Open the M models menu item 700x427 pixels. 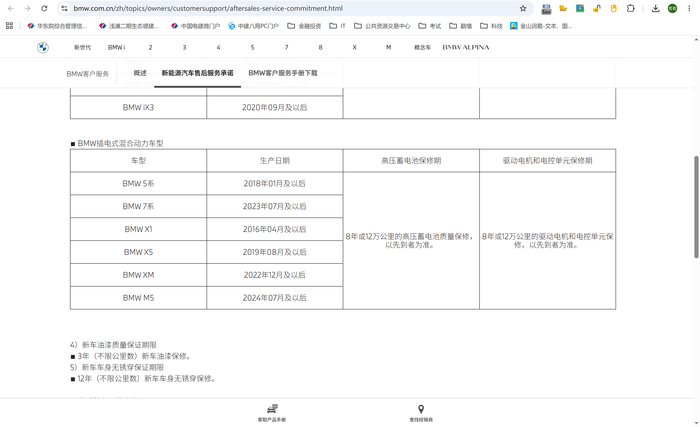pyautogui.click(x=388, y=47)
